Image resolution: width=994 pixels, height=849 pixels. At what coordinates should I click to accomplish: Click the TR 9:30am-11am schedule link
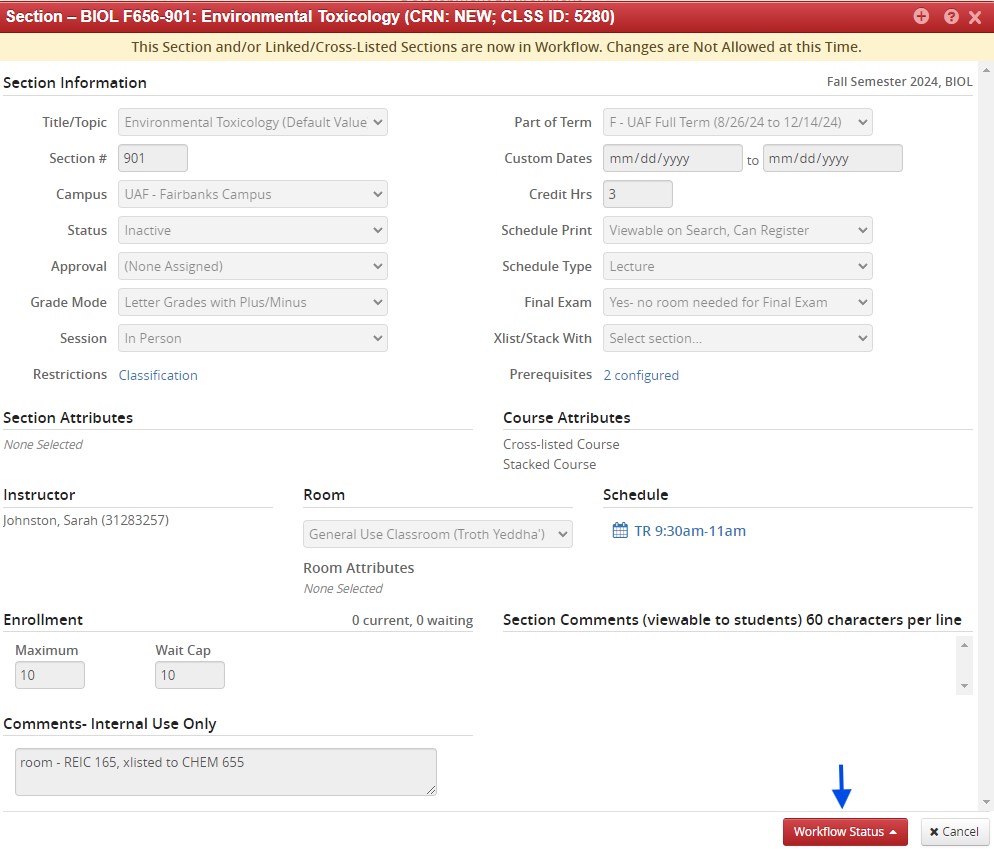(x=689, y=531)
